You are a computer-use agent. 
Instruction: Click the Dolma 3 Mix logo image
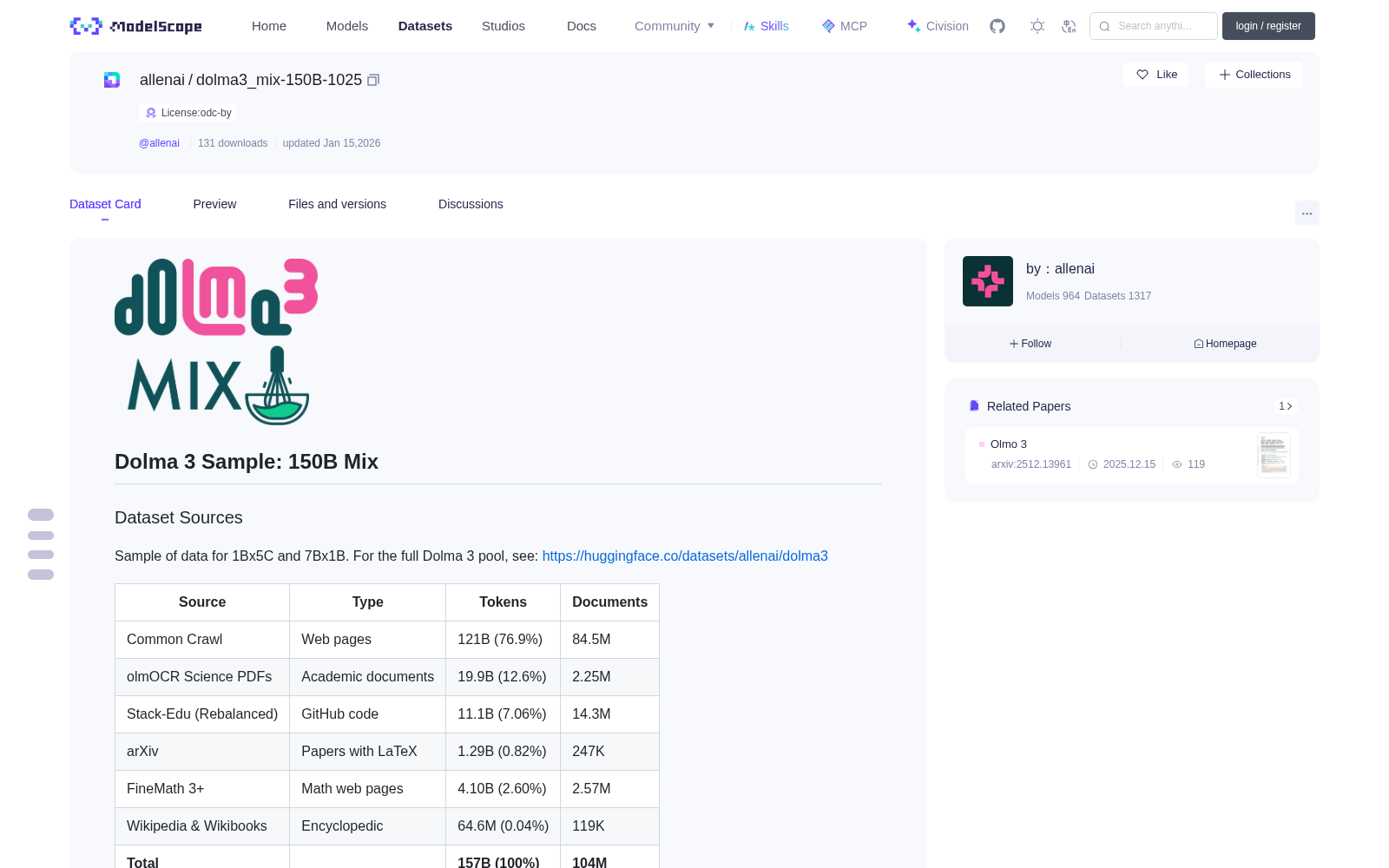pos(216,341)
